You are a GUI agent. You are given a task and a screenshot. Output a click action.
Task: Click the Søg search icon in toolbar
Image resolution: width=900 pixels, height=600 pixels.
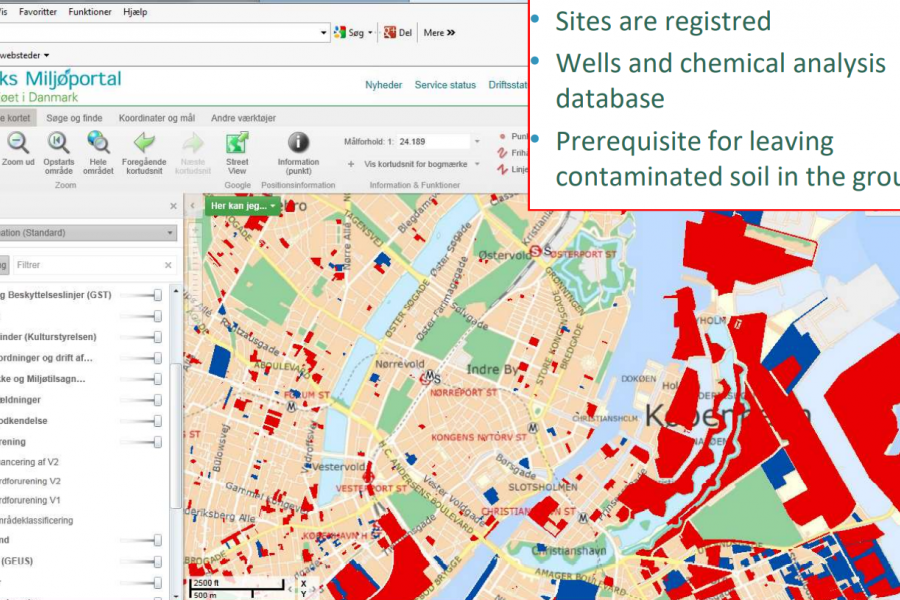point(340,33)
